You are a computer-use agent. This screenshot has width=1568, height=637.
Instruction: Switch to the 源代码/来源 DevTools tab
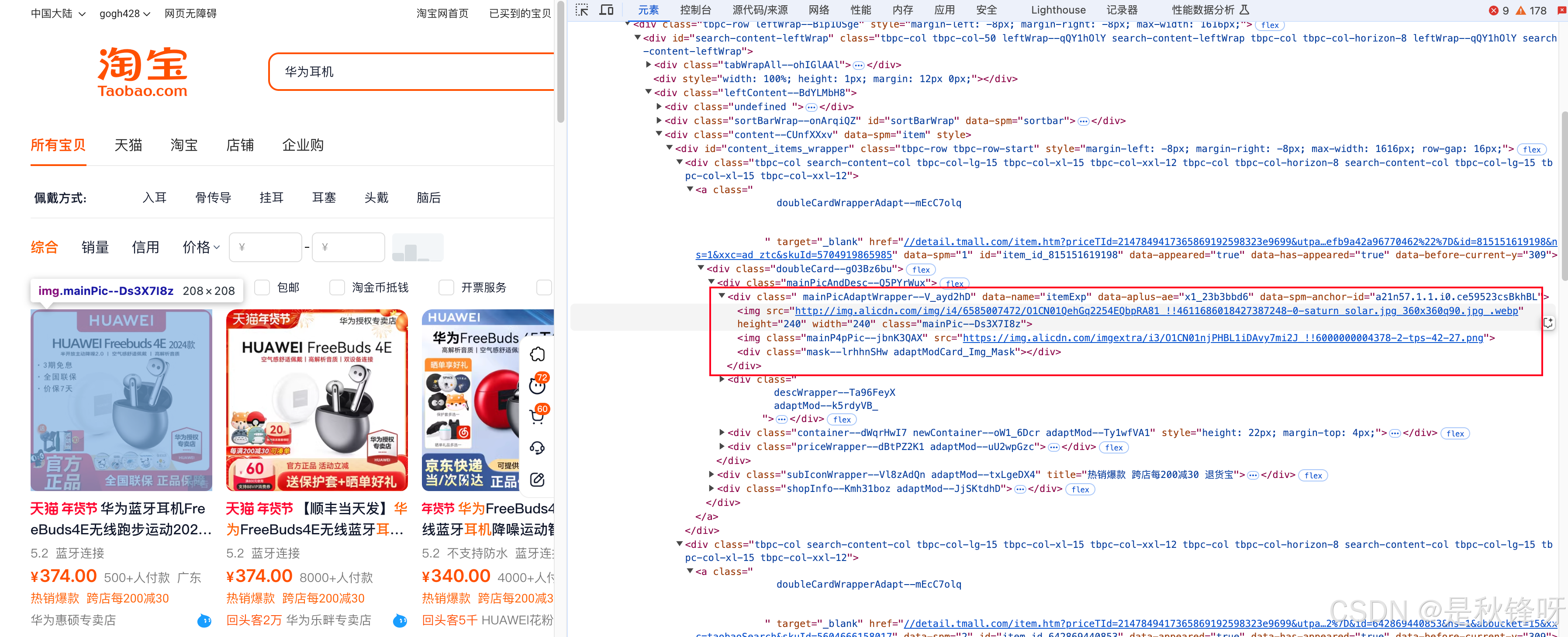tap(760, 10)
